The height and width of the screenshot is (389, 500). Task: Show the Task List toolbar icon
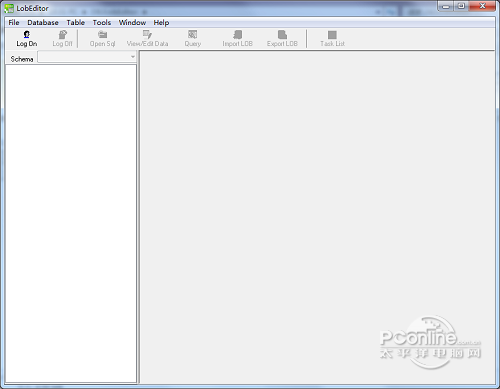[332, 35]
